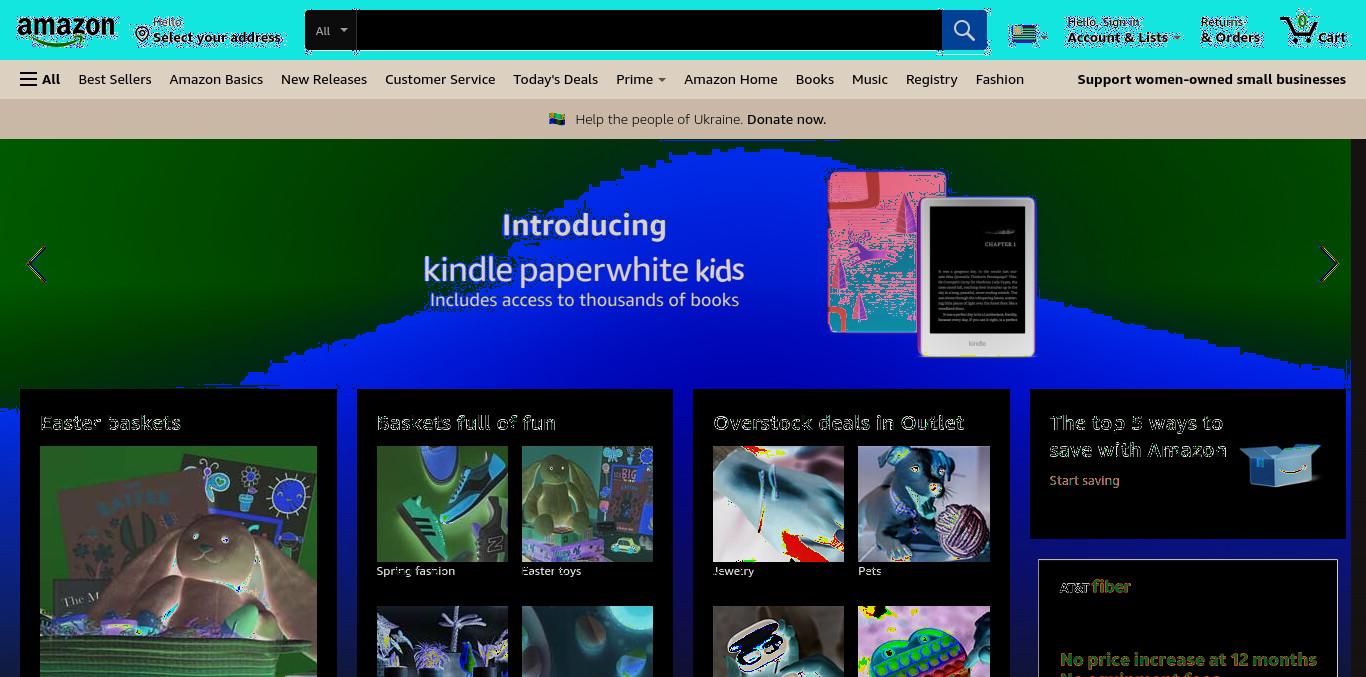The image size is (1366, 677).
Task: Open the Spring fashion thumbnail
Action: [442, 504]
